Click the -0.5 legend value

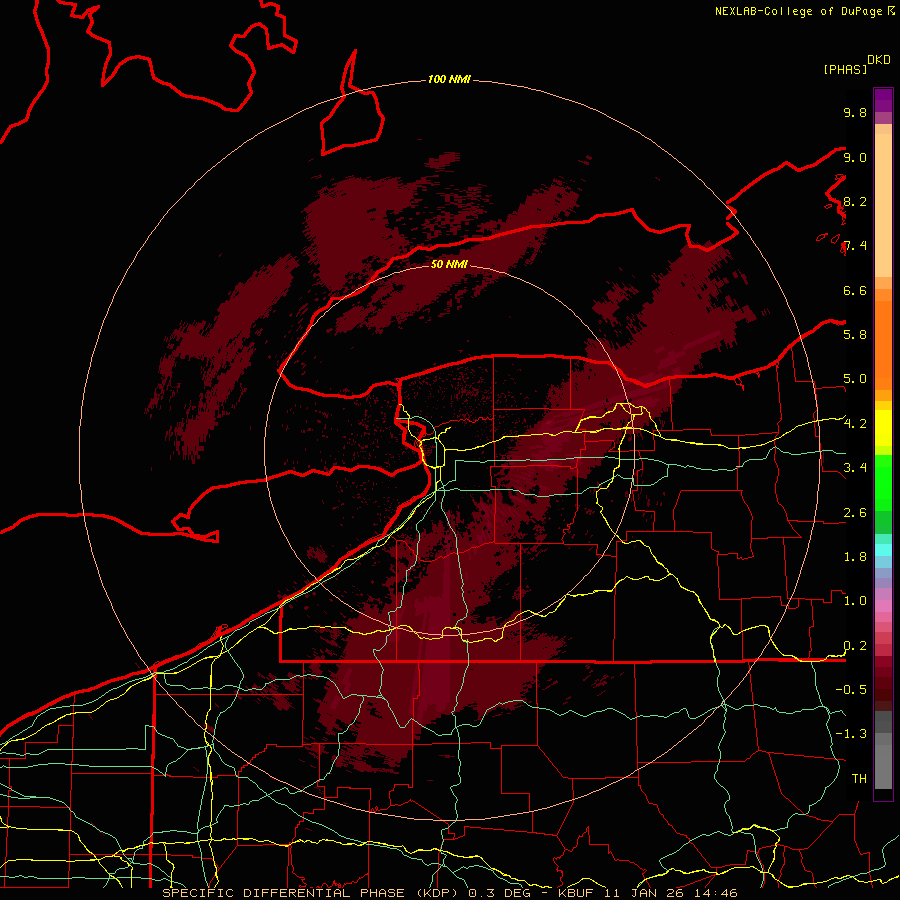(851, 689)
